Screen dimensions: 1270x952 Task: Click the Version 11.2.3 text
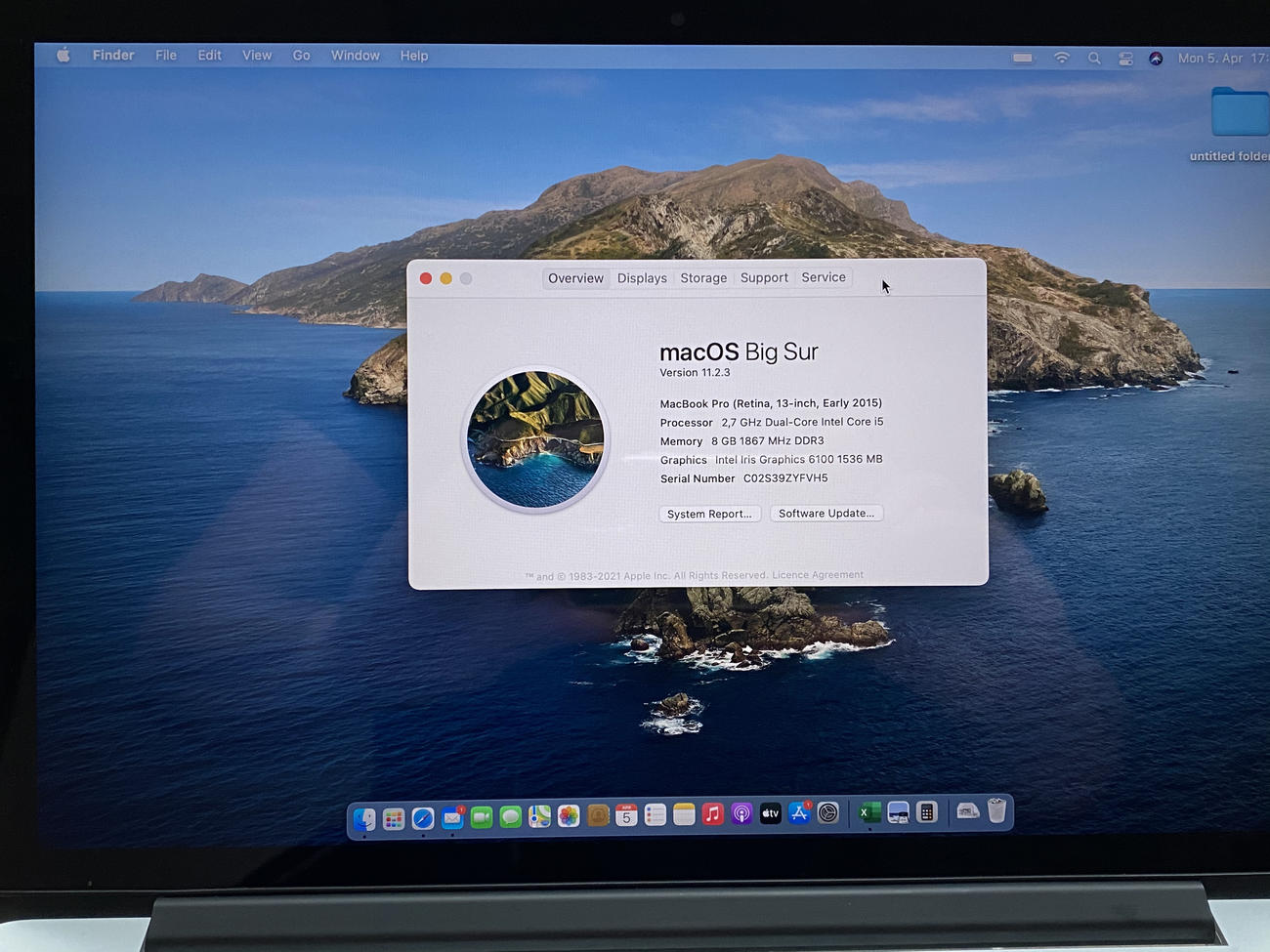[695, 373]
